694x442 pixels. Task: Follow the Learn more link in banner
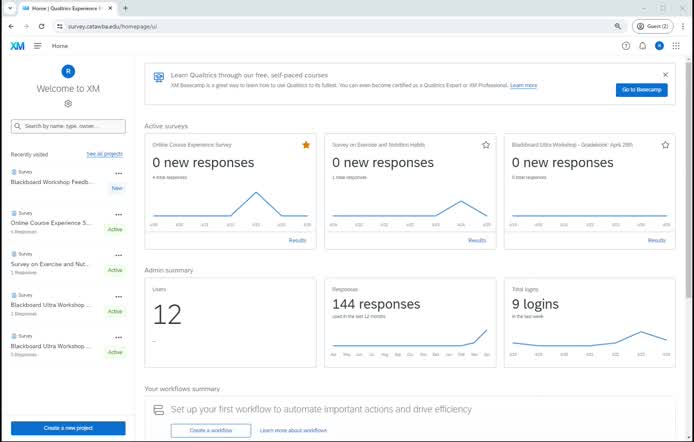coord(523,85)
